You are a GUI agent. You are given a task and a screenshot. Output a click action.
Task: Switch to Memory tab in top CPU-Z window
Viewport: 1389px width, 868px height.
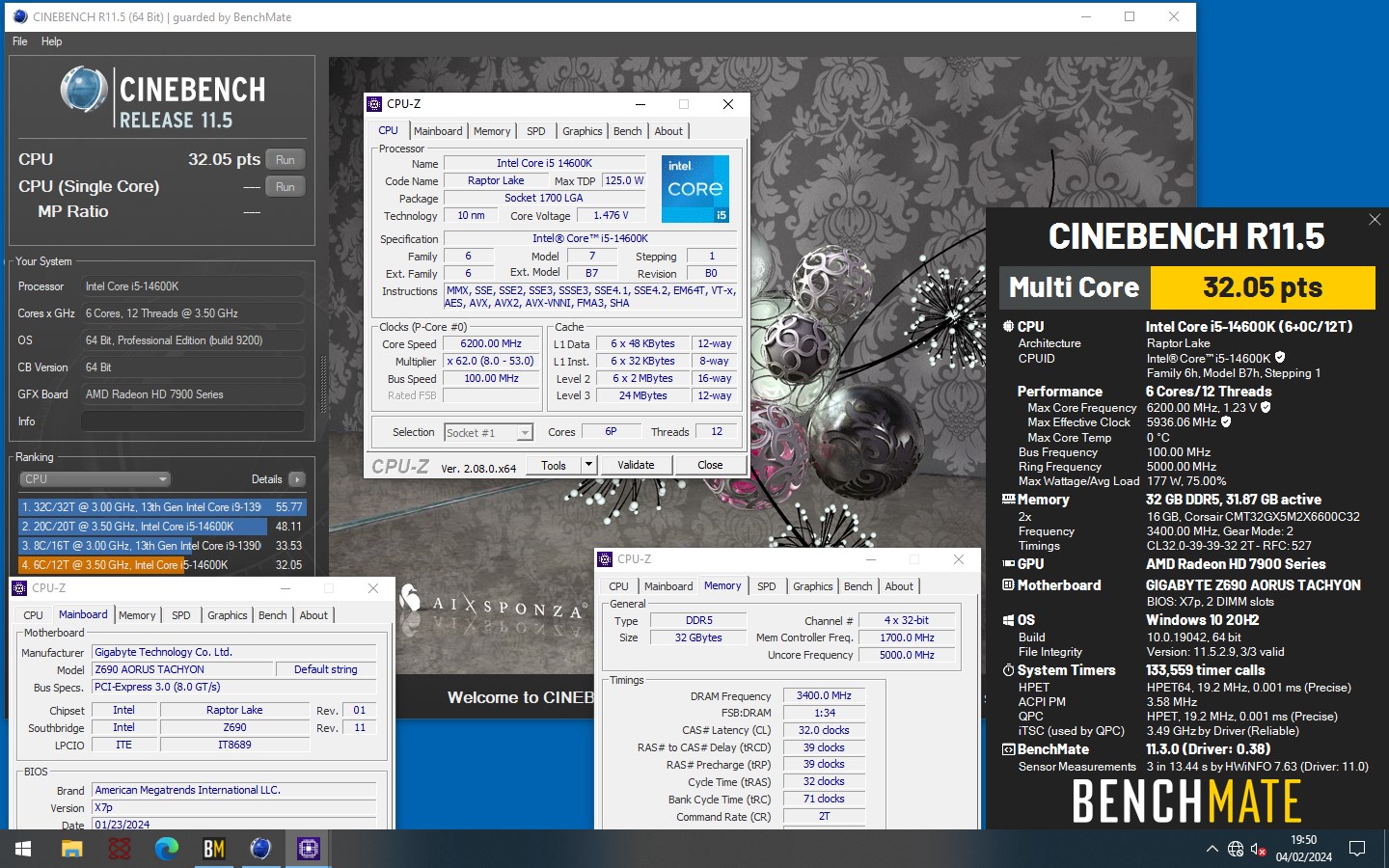[492, 131]
